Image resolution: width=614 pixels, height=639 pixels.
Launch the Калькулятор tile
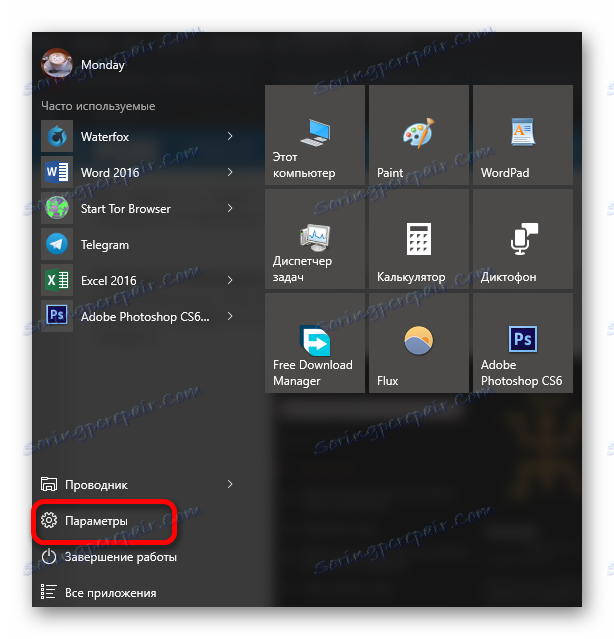(x=418, y=239)
